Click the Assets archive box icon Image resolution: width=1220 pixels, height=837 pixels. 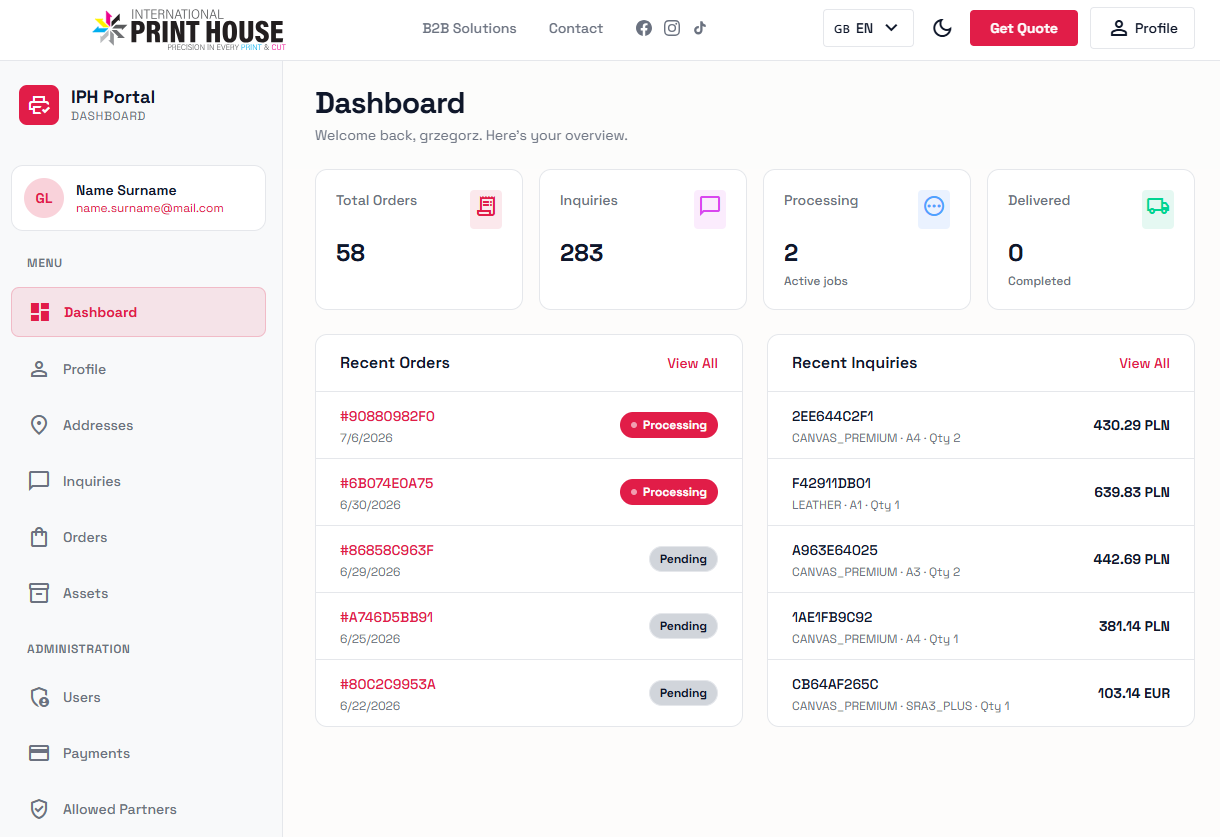[x=39, y=593]
